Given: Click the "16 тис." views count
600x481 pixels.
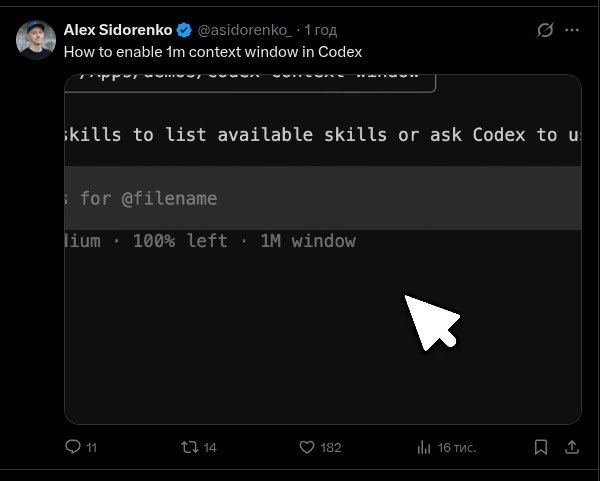Looking at the screenshot, I should click(459, 448).
